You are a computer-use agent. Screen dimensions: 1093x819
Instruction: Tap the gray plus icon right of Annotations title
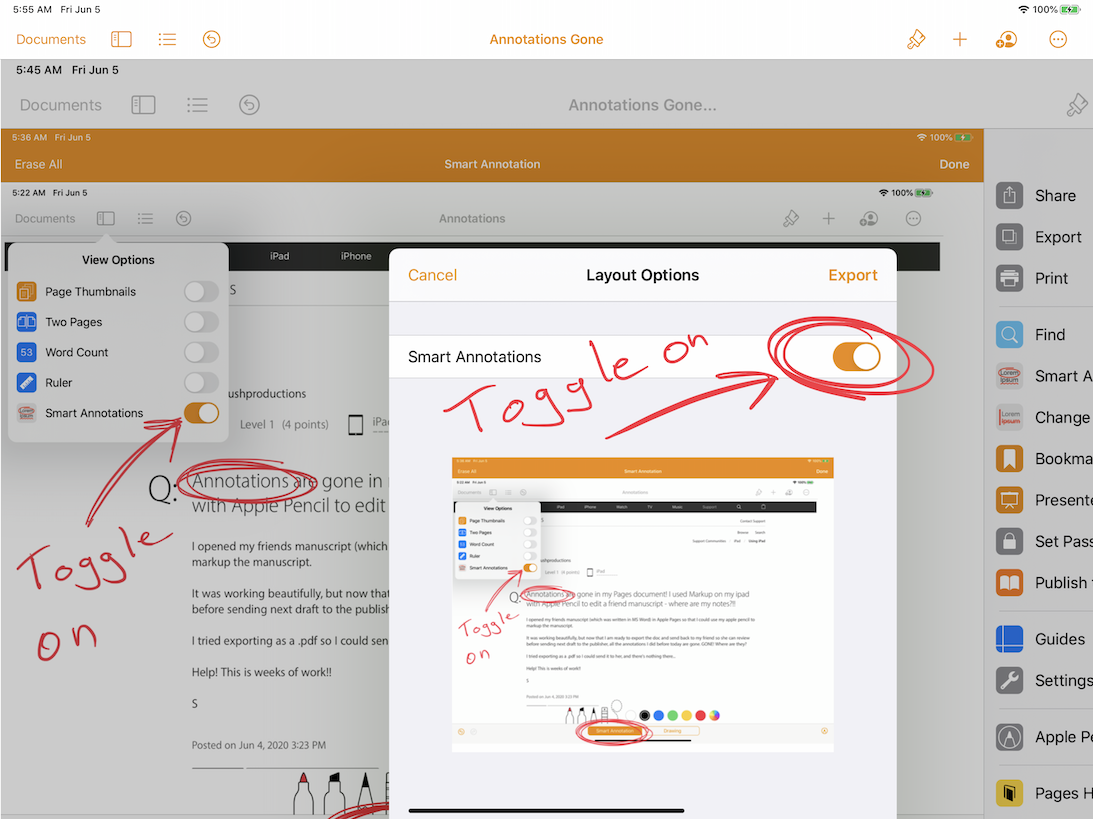(x=828, y=219)
